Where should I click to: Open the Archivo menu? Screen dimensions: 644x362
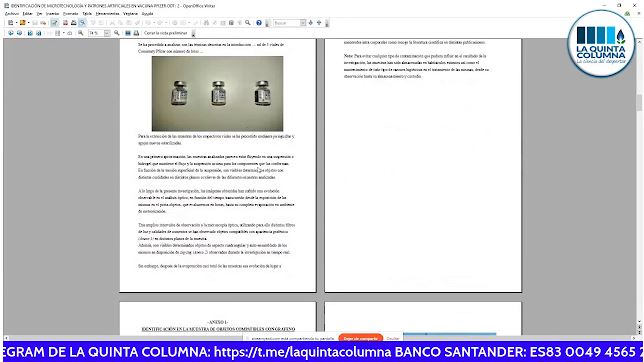click(x=12, y=14)
